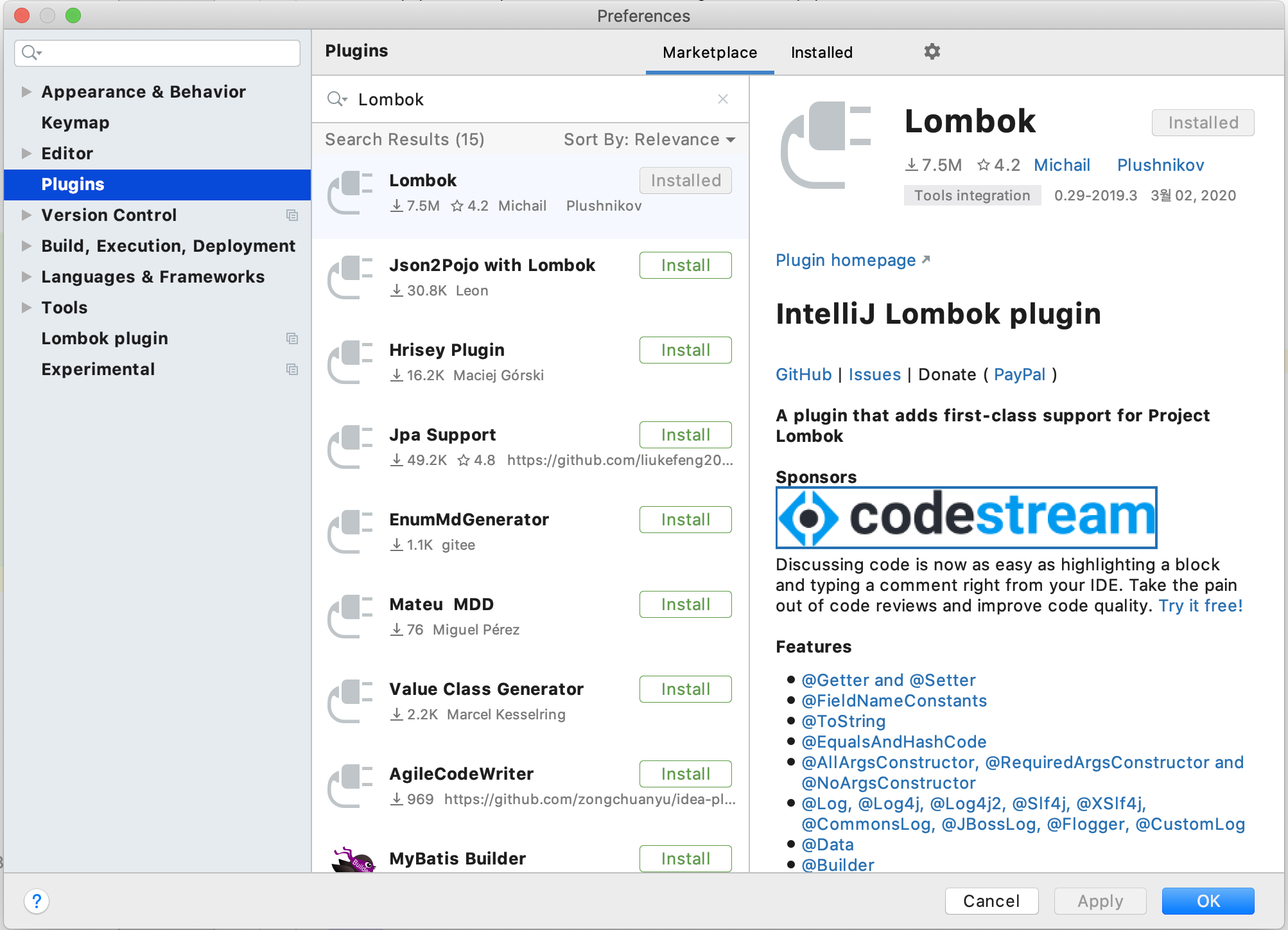The height and width of the screenshot is (930, 1288).
Task: Select Keymap in the settings tree
Action: click(75, 123)
